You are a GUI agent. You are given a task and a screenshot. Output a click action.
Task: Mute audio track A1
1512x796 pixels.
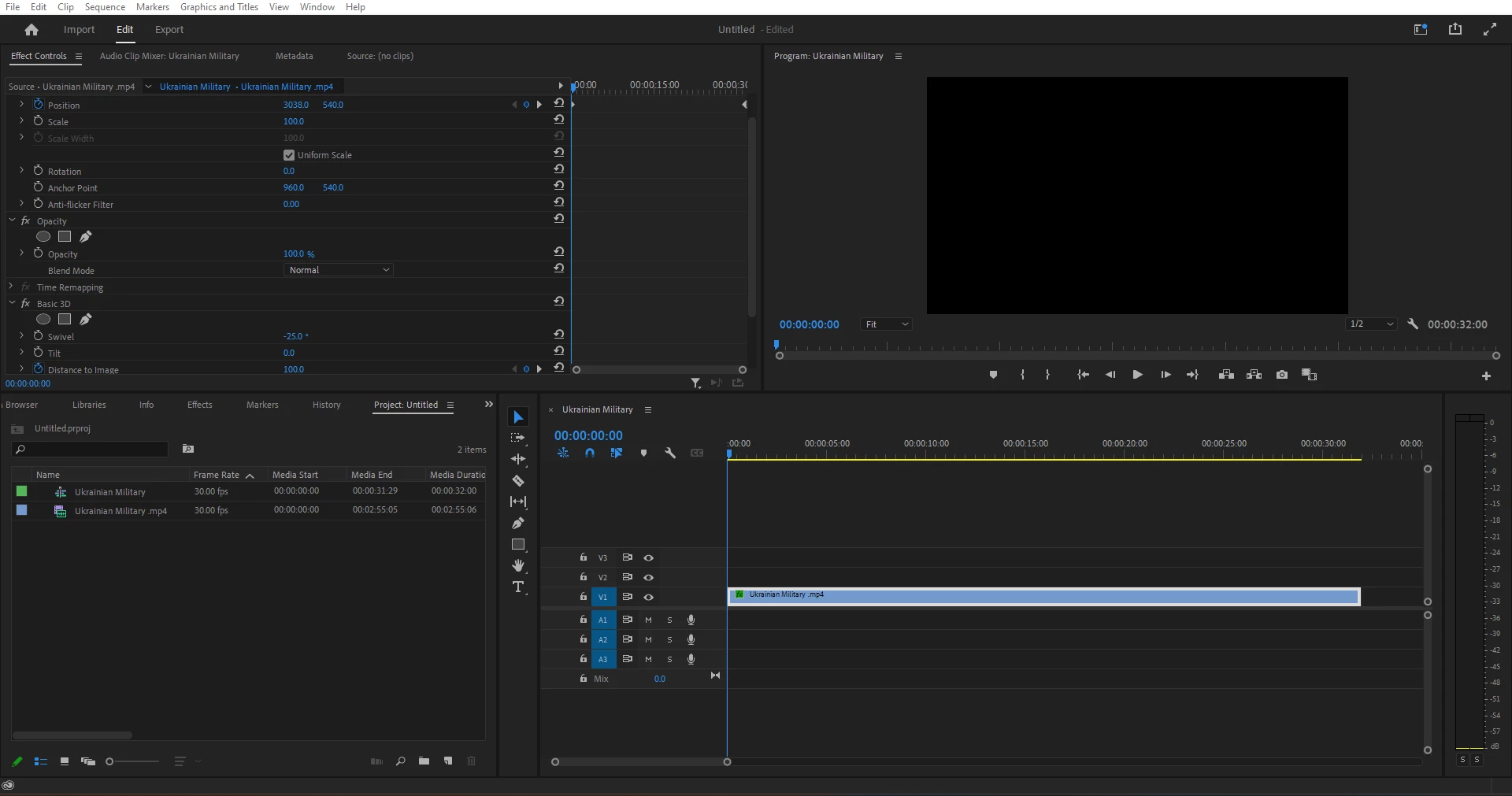click(x=649, y=620)
